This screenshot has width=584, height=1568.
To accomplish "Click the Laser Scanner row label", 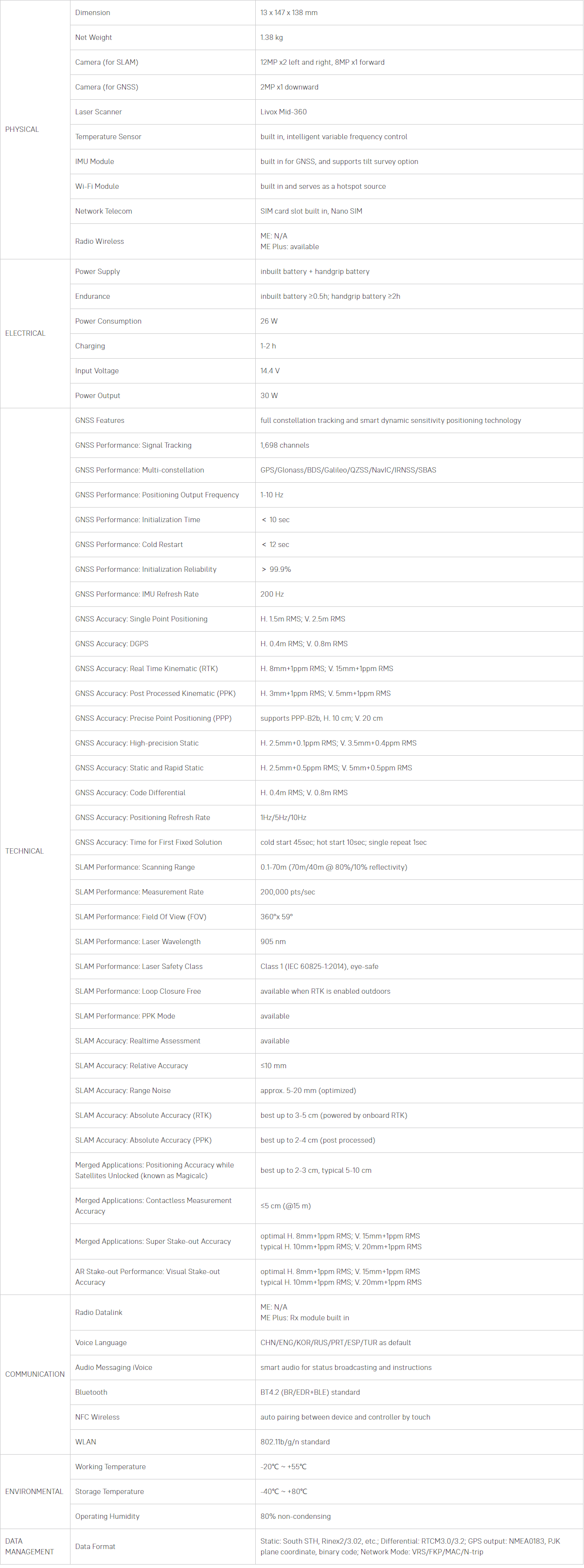I will pyautogui.click(x=99, y=112).
